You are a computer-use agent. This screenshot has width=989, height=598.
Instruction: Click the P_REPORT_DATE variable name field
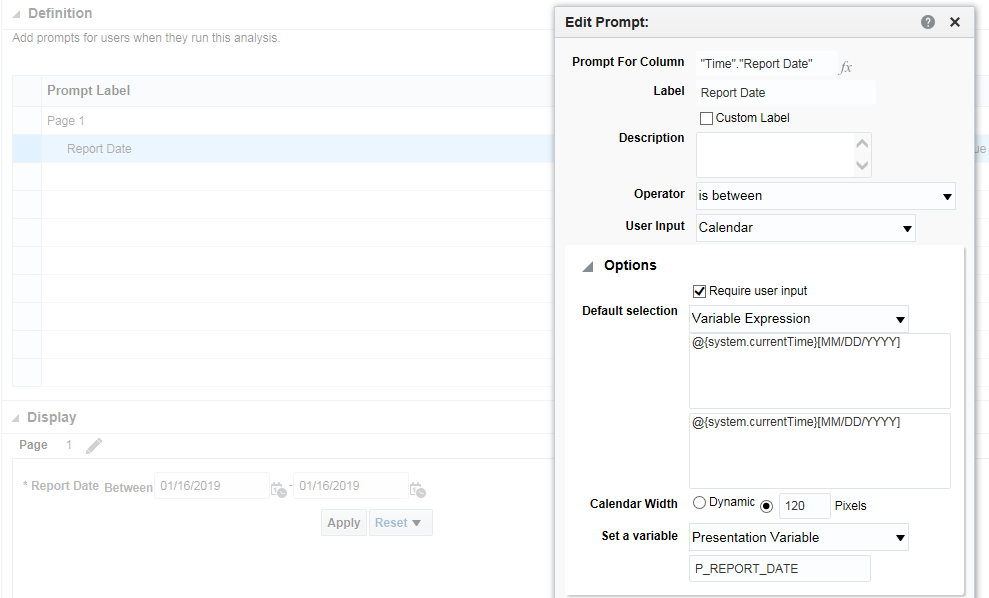[x=779, y=568]
